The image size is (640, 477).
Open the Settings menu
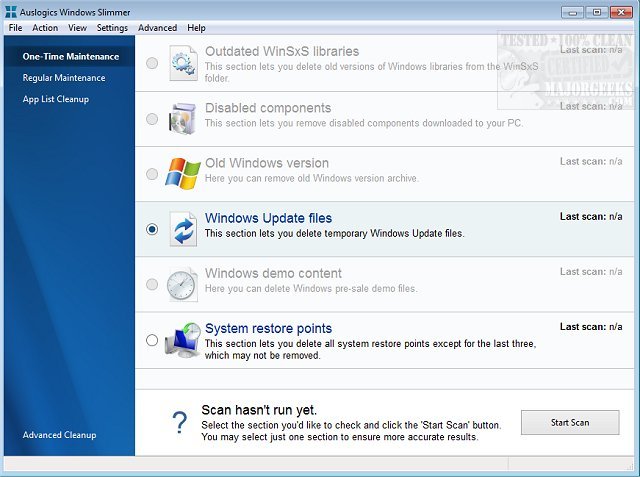pos(112,28)
